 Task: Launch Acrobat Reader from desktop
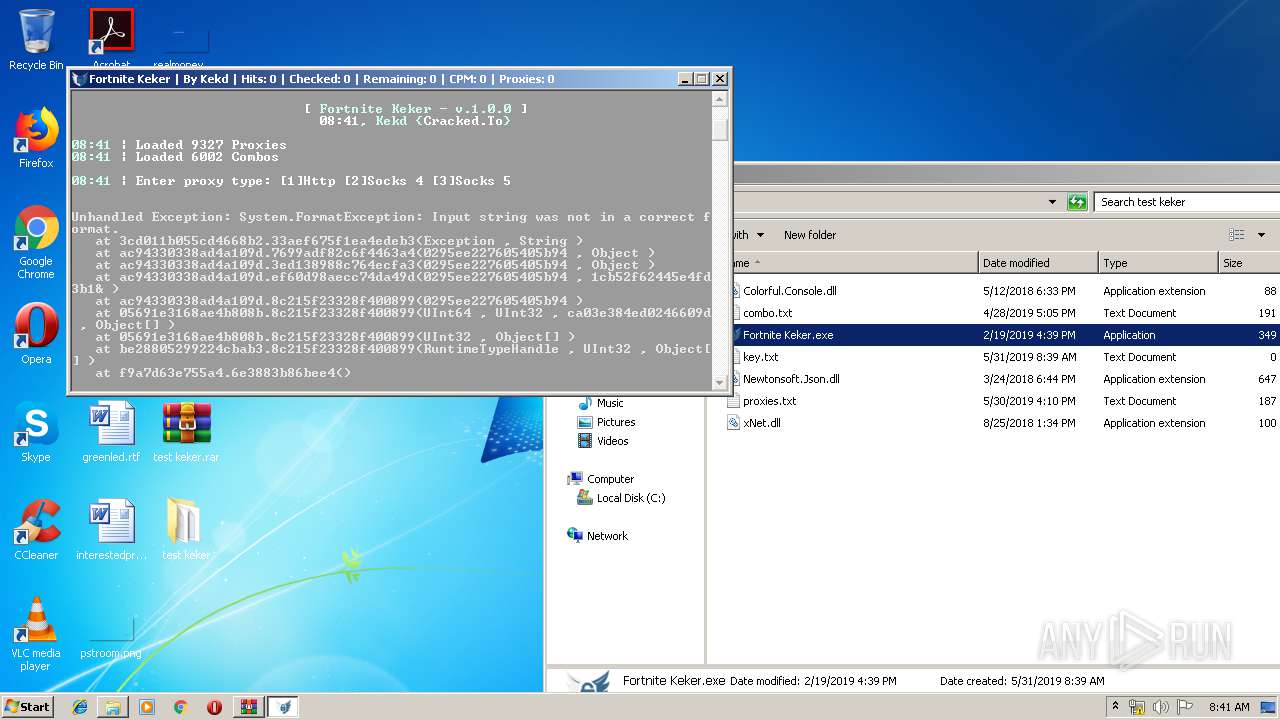(x=111, y=39)
